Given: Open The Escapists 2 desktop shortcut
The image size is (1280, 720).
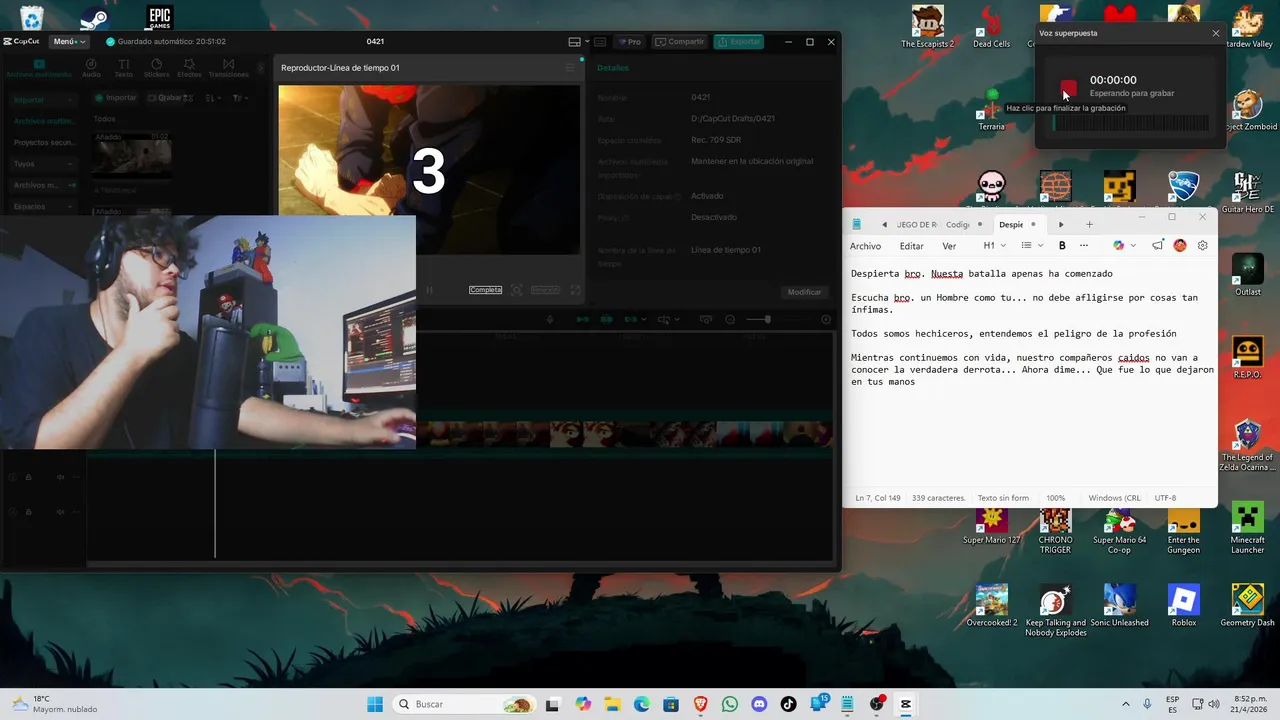Looking at the screenshot, I should pos(927,26).
